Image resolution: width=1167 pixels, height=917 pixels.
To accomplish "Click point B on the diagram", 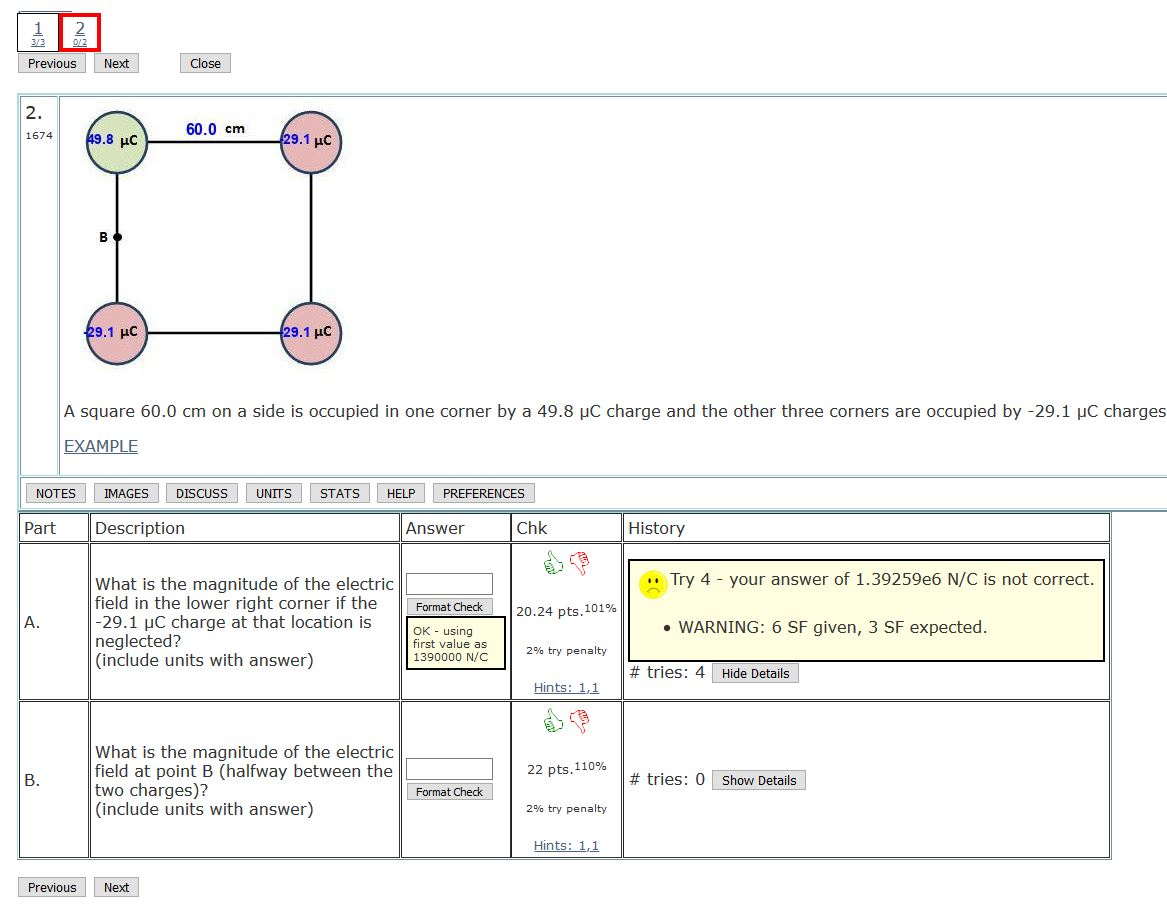I will [117, 237].
